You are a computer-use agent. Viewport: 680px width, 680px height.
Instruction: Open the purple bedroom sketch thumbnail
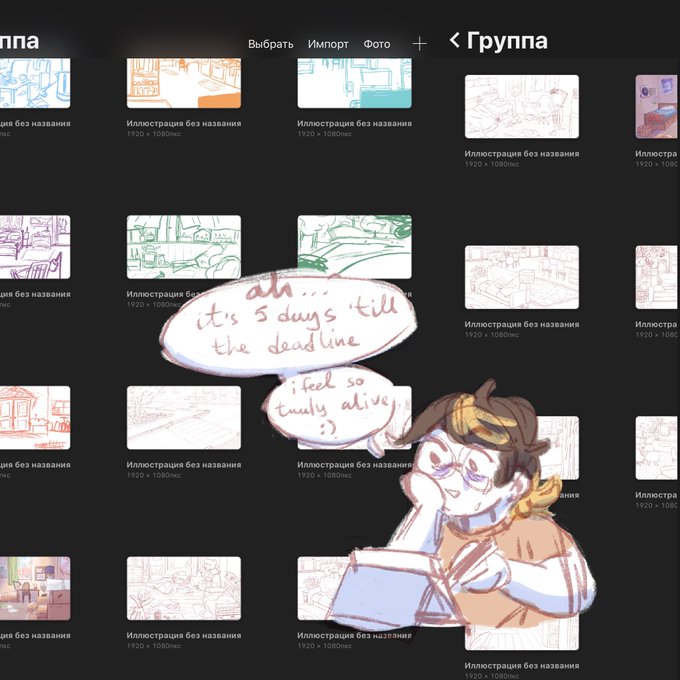[x=35, y=247]
